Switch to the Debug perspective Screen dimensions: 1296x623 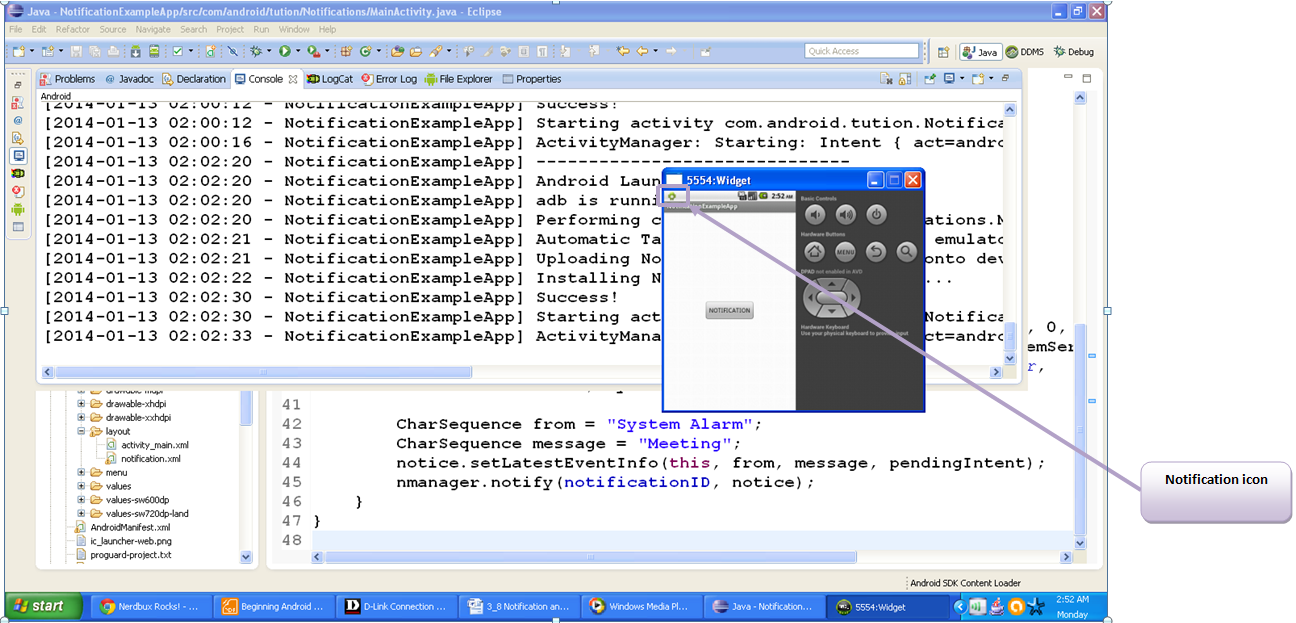pyautogui.click(x=1073, y=52)
